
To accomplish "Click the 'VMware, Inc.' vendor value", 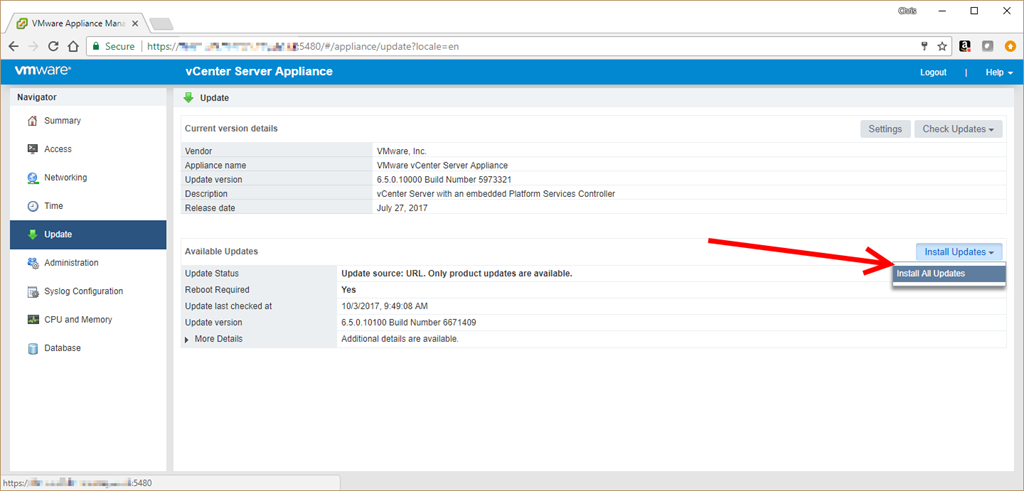I will click(402, 151).
